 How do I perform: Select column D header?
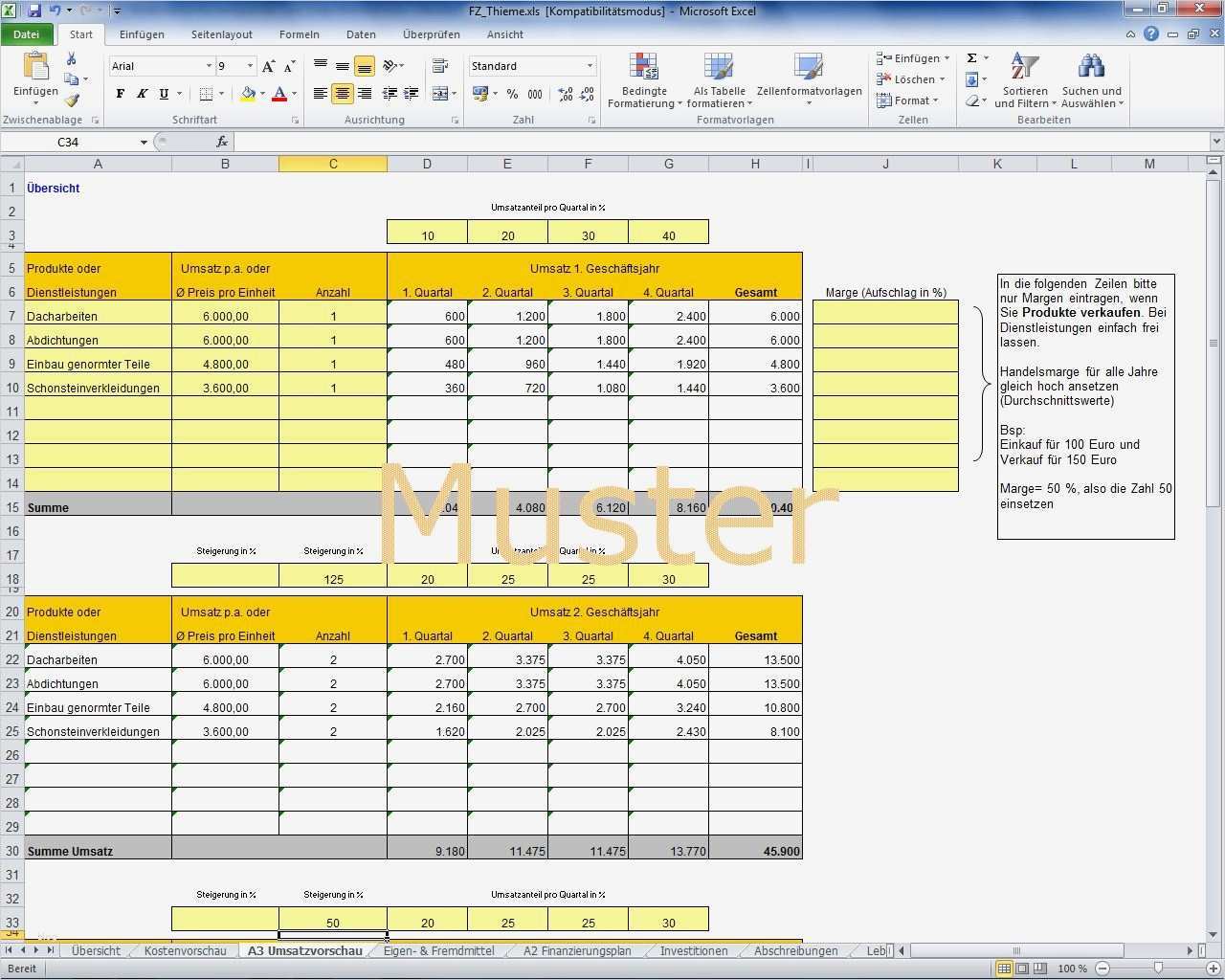click(427, 164)
